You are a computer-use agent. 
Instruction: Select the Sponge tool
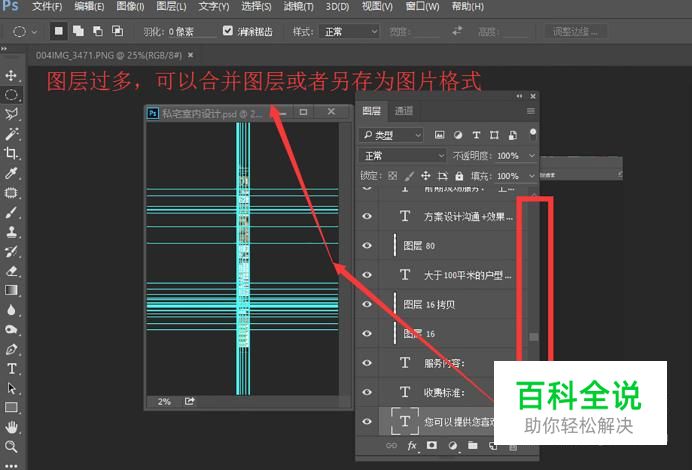point(11,329)
